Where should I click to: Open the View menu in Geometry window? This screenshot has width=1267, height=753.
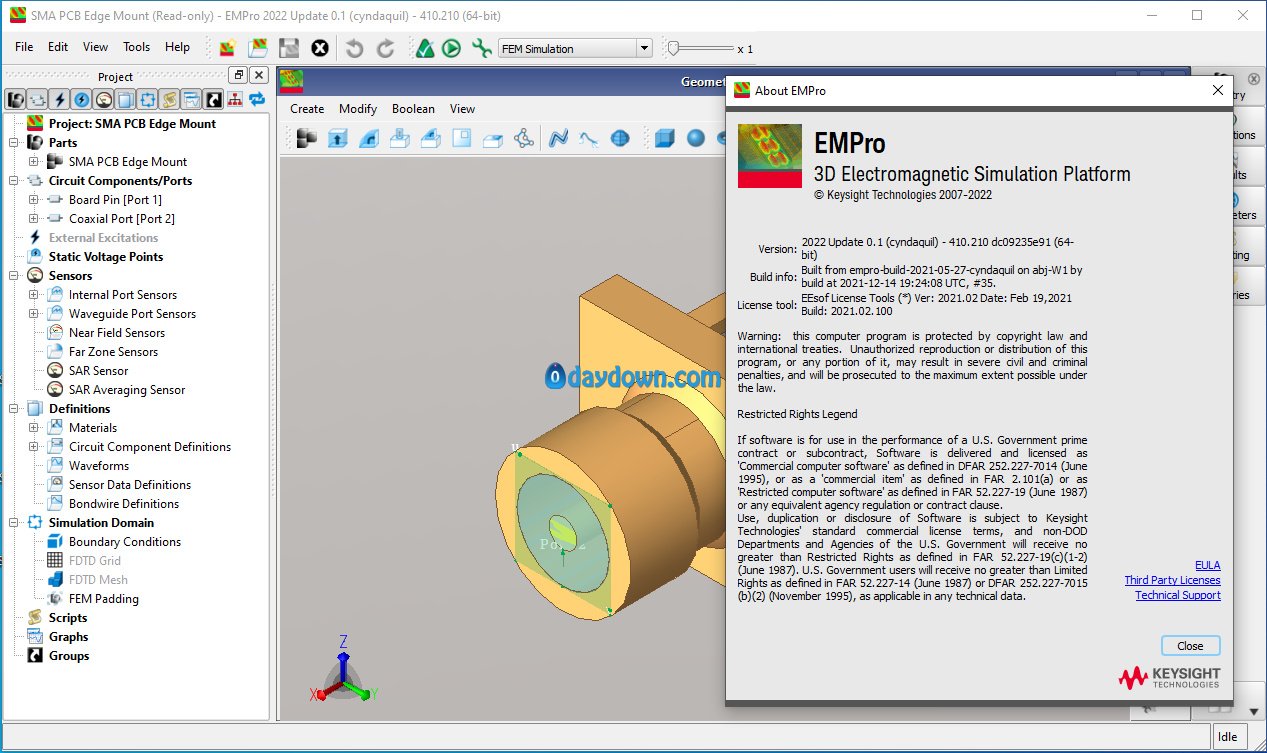(462, 109)
